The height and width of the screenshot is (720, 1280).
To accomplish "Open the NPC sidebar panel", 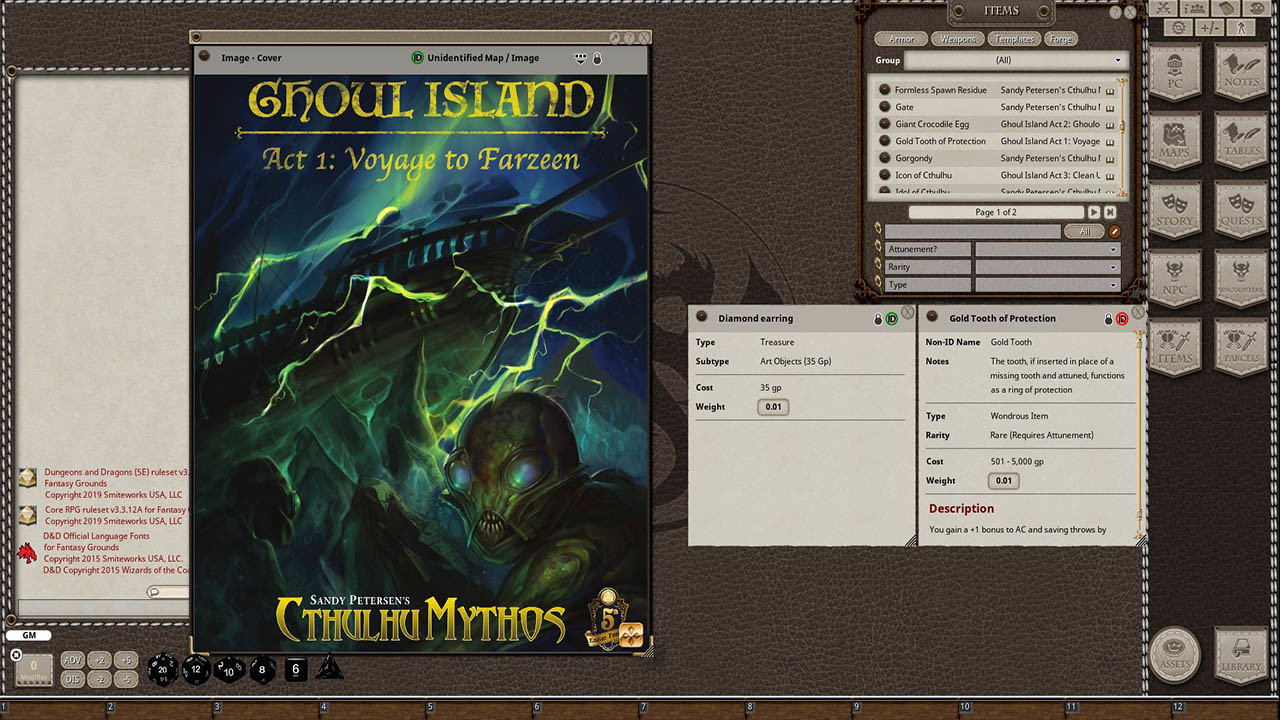I will (x=1175, y=277).
